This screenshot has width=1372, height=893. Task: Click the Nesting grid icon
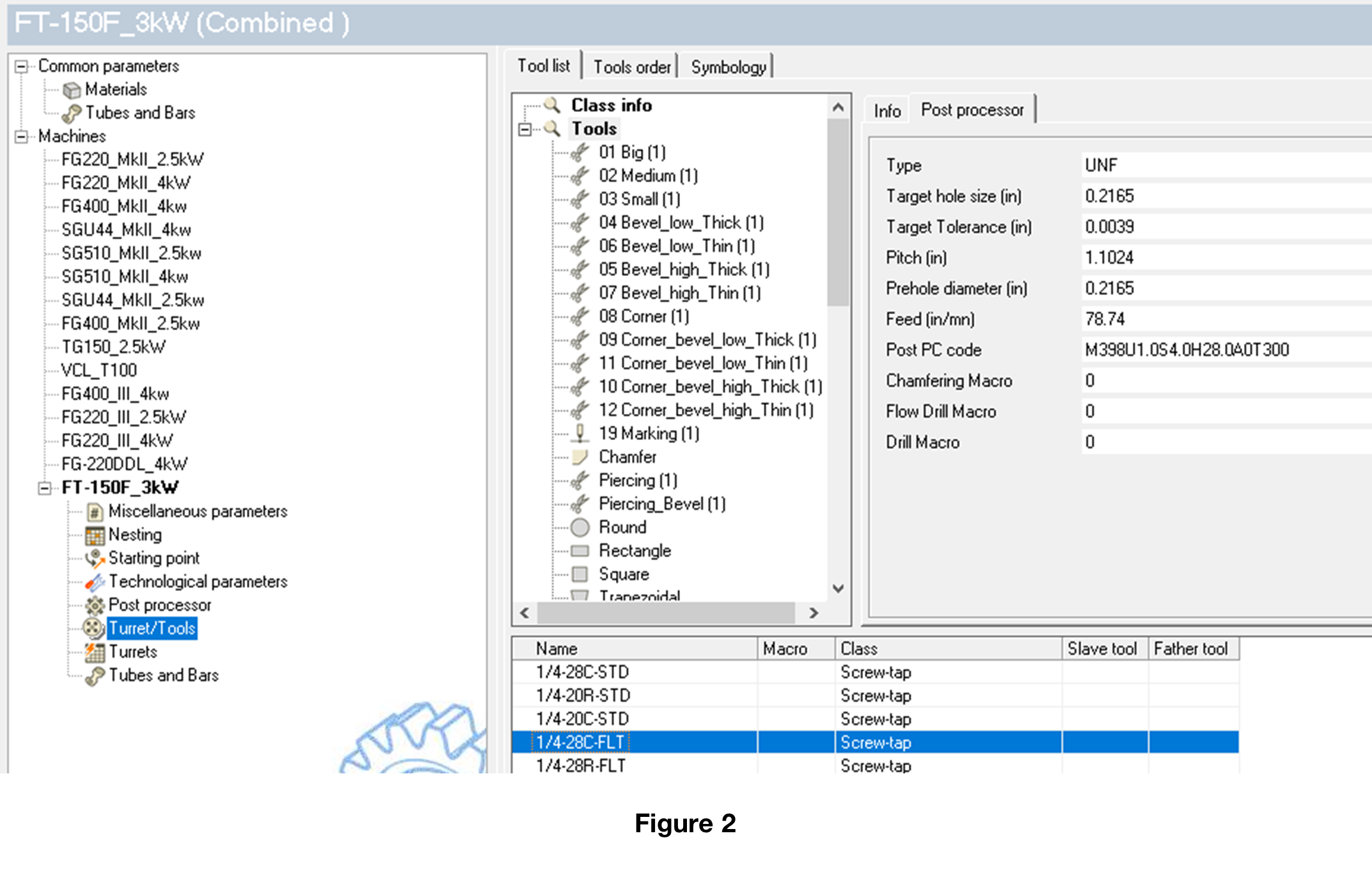[x=95, y=535]
